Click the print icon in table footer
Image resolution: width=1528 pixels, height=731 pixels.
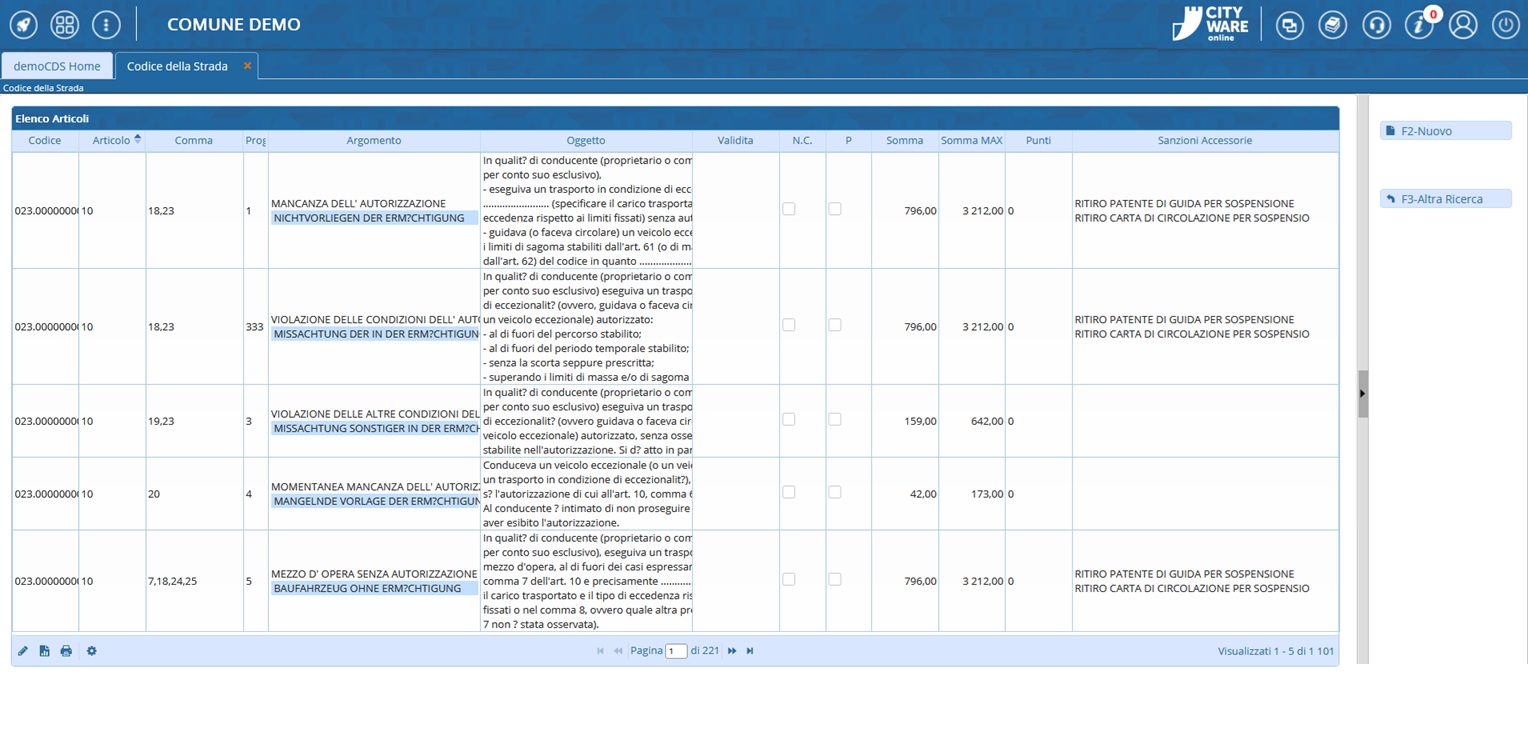click(x=66, y=651)
